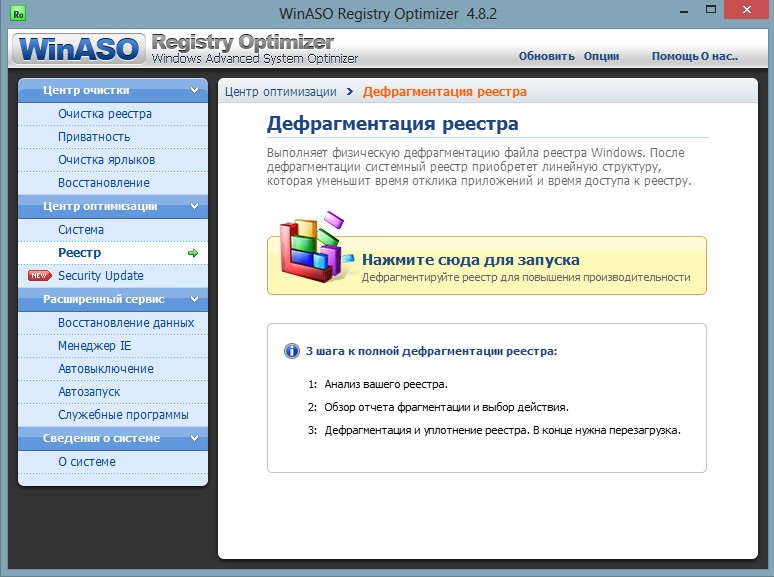Select the Реестр item
774x577 pixels.
[113, 253]
